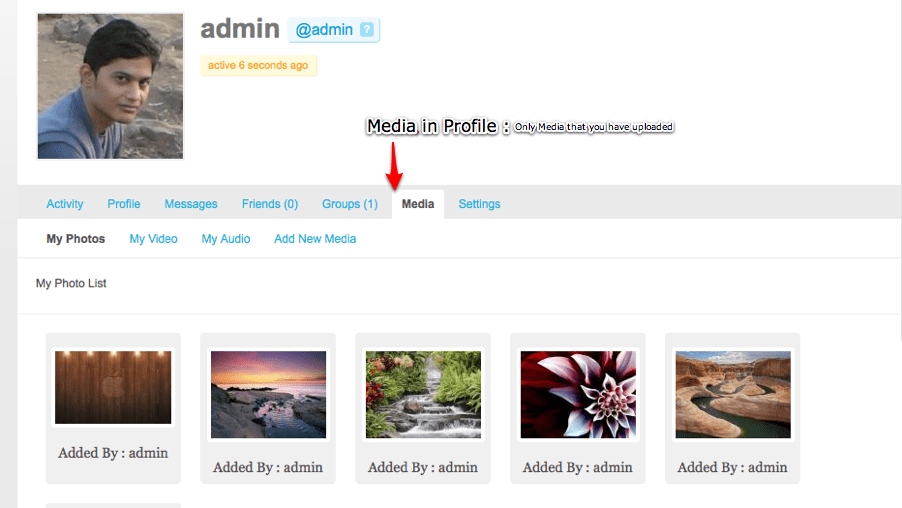The image size is (902, 508).
Task: Go to the Messages tab
Action: click(x=191, y=204)
